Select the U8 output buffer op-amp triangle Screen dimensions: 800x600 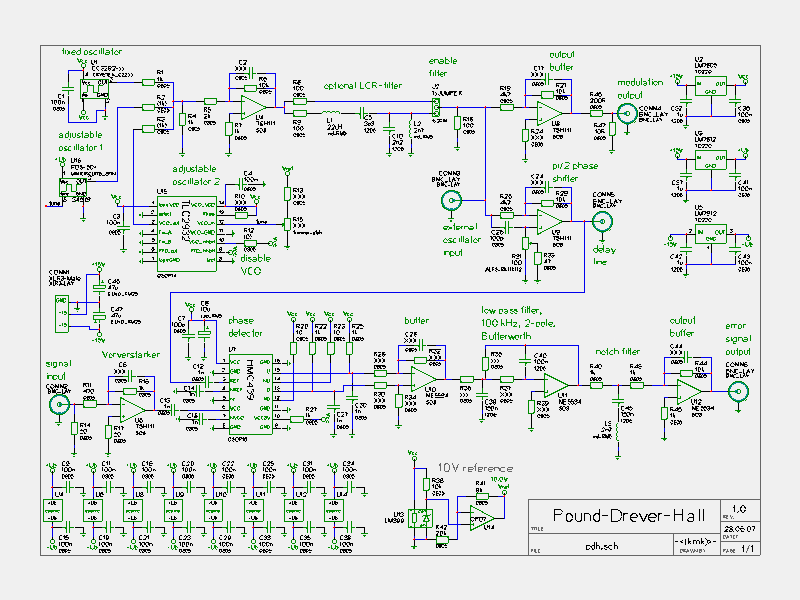point(549,113)
